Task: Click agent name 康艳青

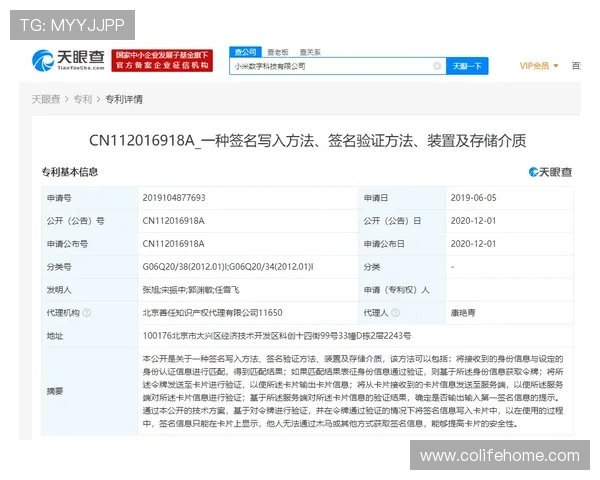Action: [x=463, y=313]
